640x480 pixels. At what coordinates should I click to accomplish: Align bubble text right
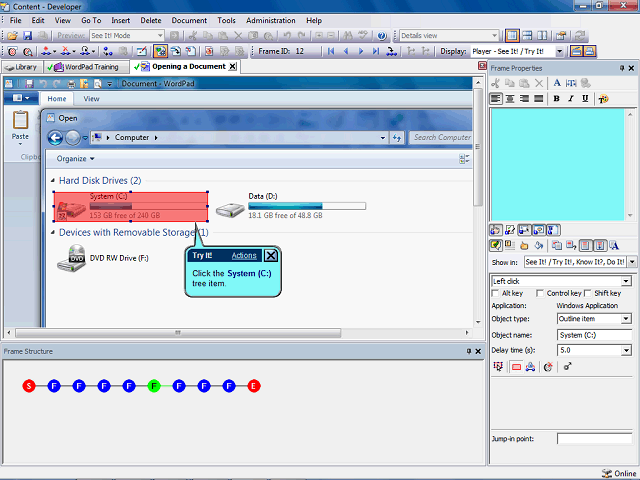[524, 99]
